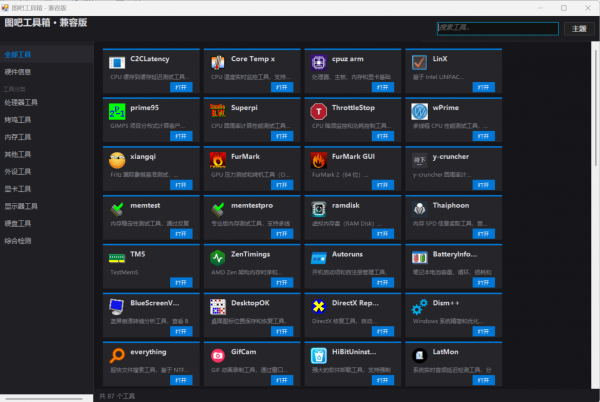The width and height of the screenshot is (600, 402).
Task: Click the ZenTimings tool name
Action: pos(251,254)
